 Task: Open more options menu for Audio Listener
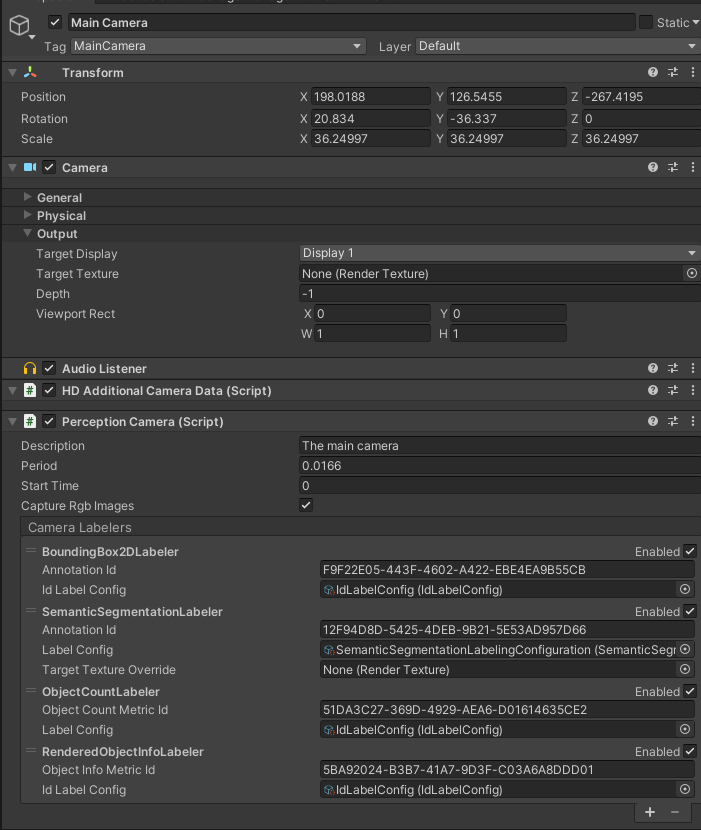(692, 369)
